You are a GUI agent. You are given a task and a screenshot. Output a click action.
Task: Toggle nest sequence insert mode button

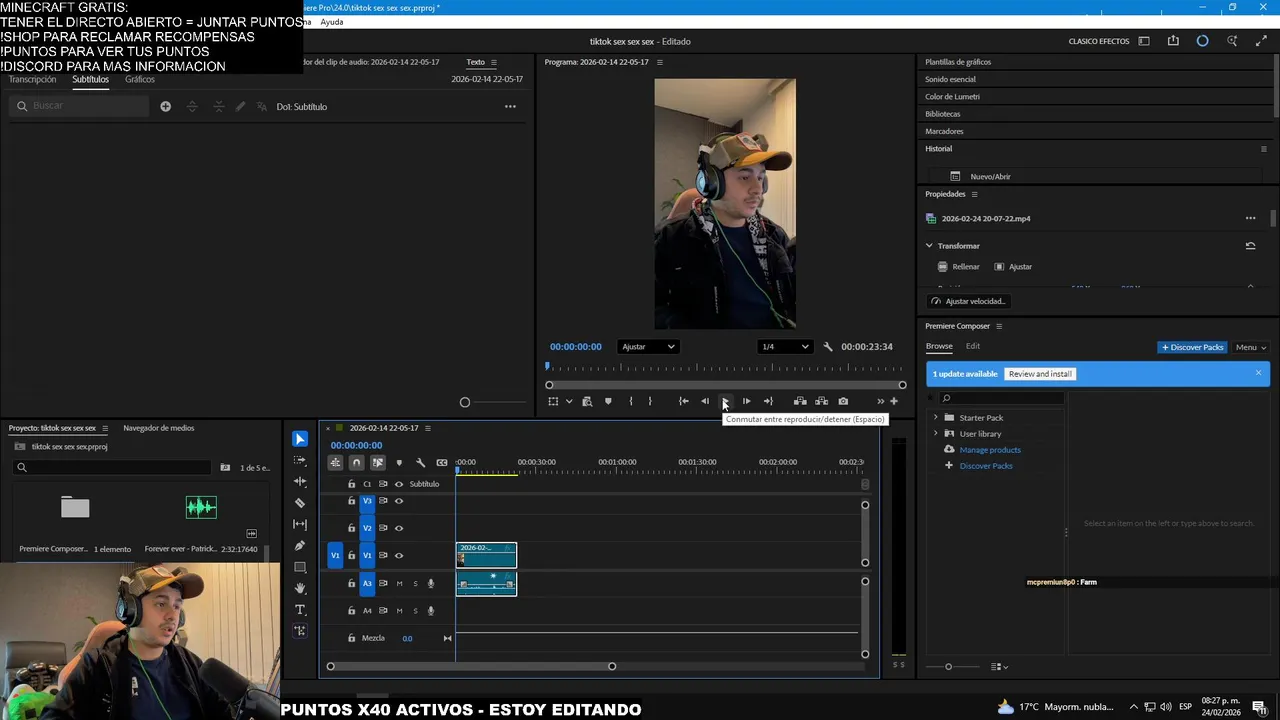coord(335,462)
